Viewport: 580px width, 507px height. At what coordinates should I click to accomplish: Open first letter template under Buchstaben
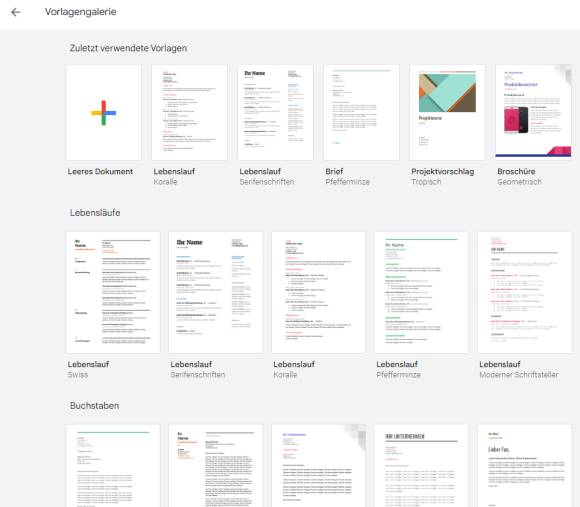(113, 466)
